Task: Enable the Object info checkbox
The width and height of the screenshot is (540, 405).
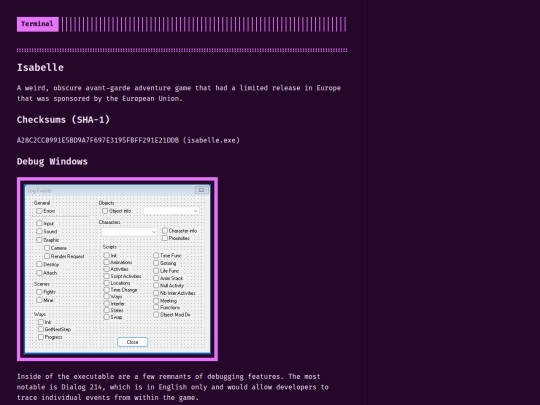Action: 105,211
